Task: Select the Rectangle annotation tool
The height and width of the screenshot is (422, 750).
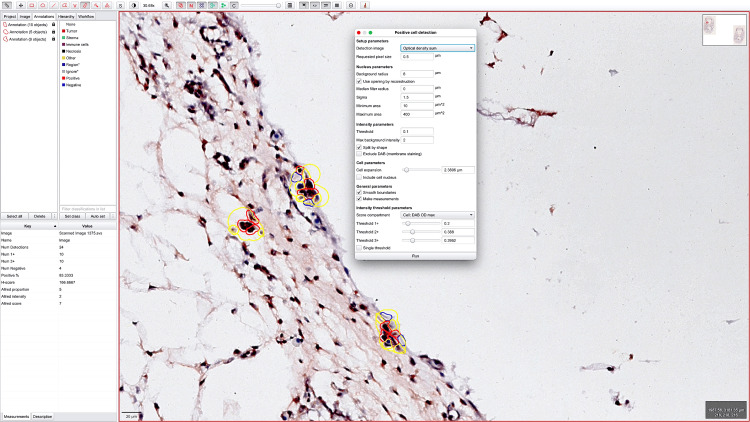Action: (x=32, y=5)
